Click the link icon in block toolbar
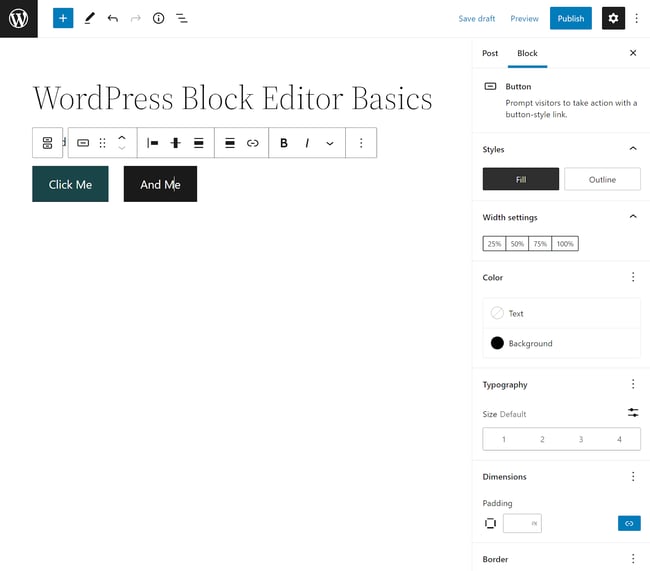 coord(253,143)
